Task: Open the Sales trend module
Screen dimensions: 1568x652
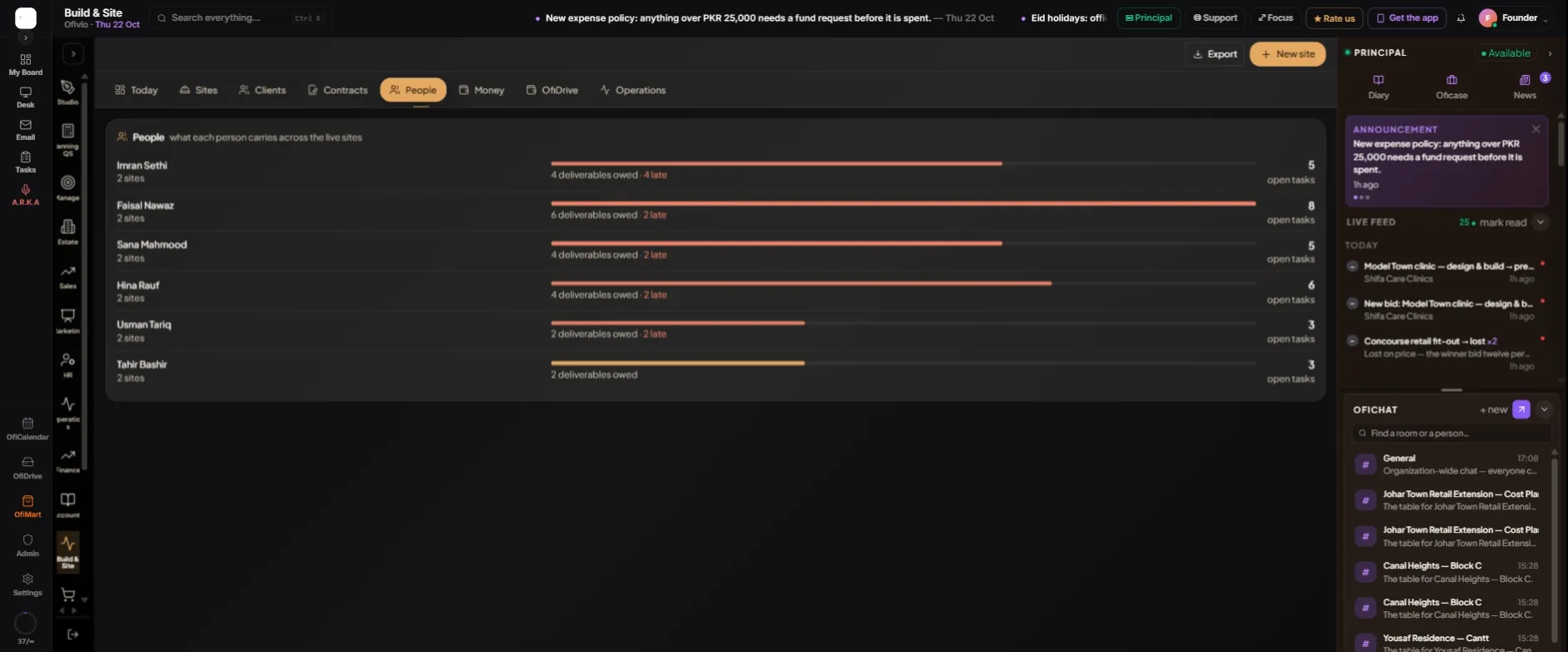Action: pyautogui.click(x=68, y=276)
